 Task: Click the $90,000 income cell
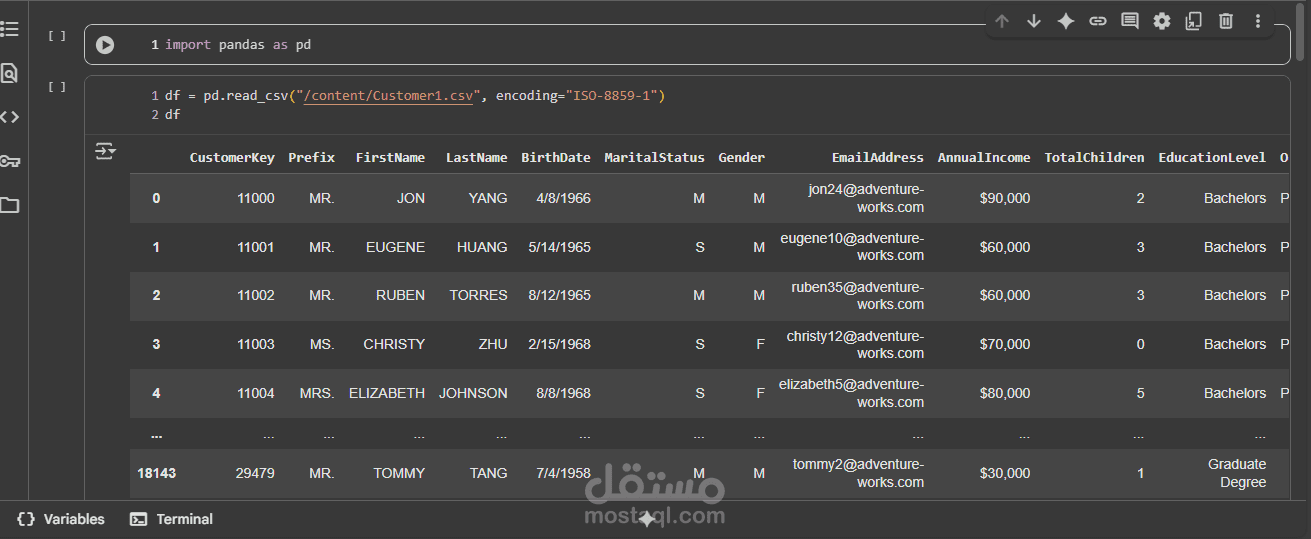(1005, 198)
